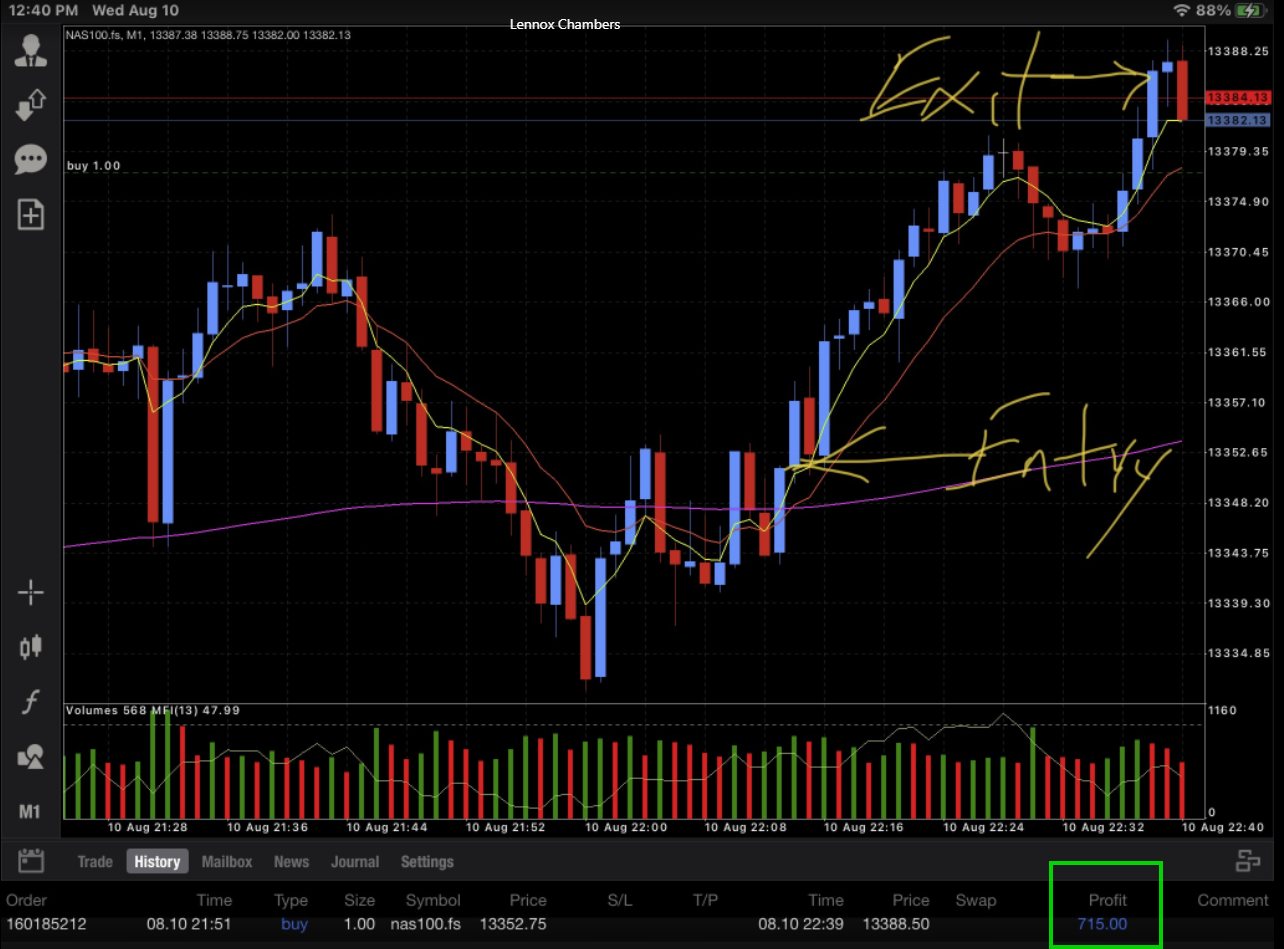The image size is (1284, 949).
Task: Click the 715.00 profit value
Action: (1102, 924)
